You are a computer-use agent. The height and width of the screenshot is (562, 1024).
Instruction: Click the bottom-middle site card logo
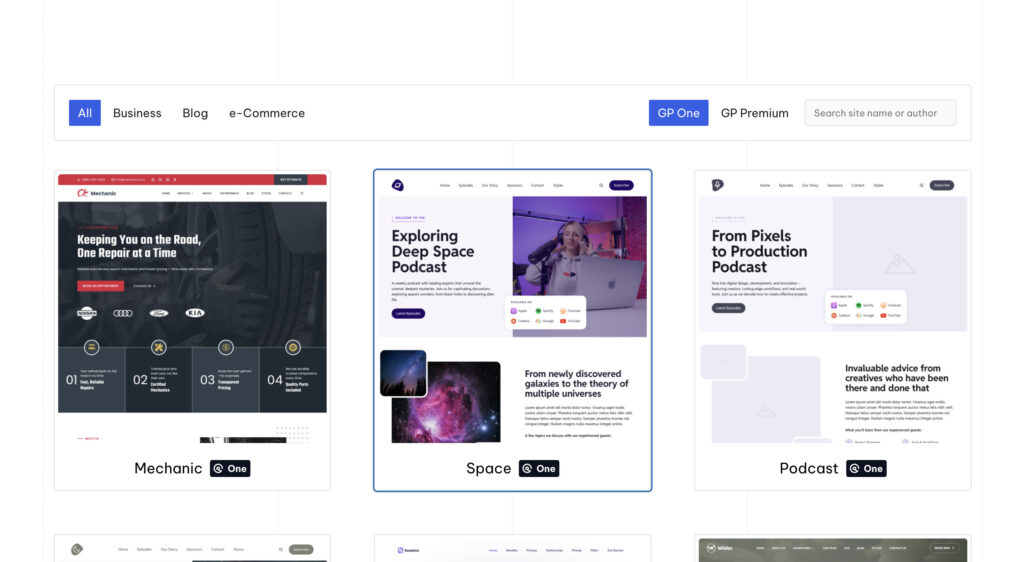pos(408,550)
